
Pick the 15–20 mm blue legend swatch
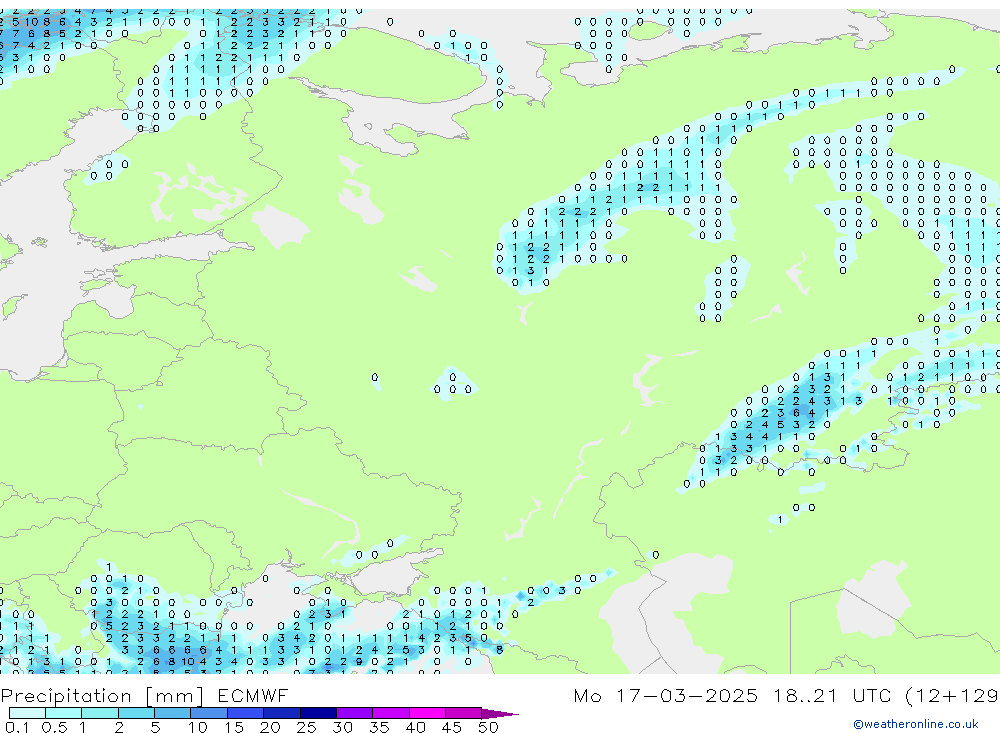[246, 713]
